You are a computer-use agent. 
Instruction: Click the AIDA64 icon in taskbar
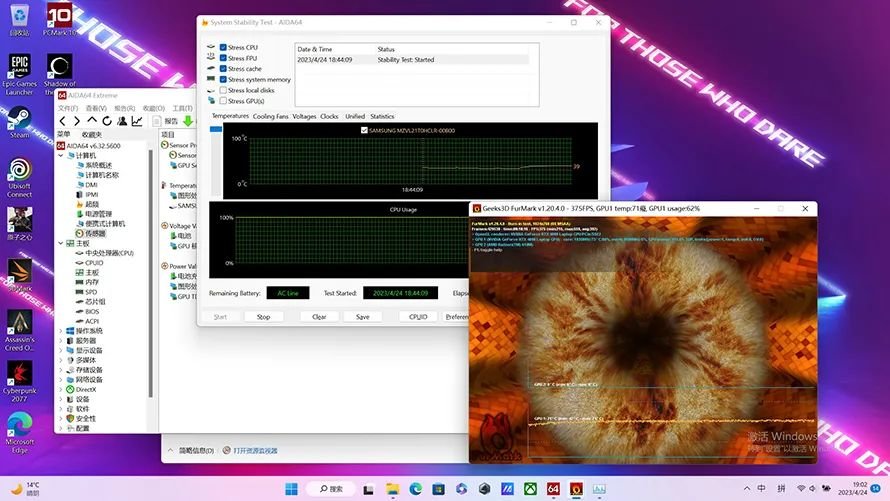(553, 488)
